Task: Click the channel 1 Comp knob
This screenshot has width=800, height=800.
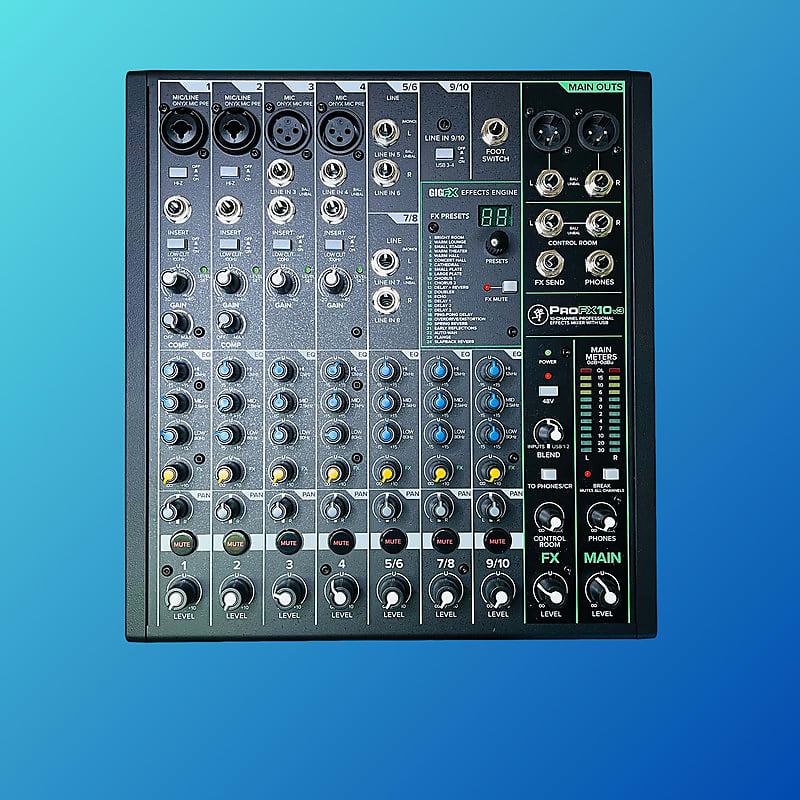Action: (176, 322)
